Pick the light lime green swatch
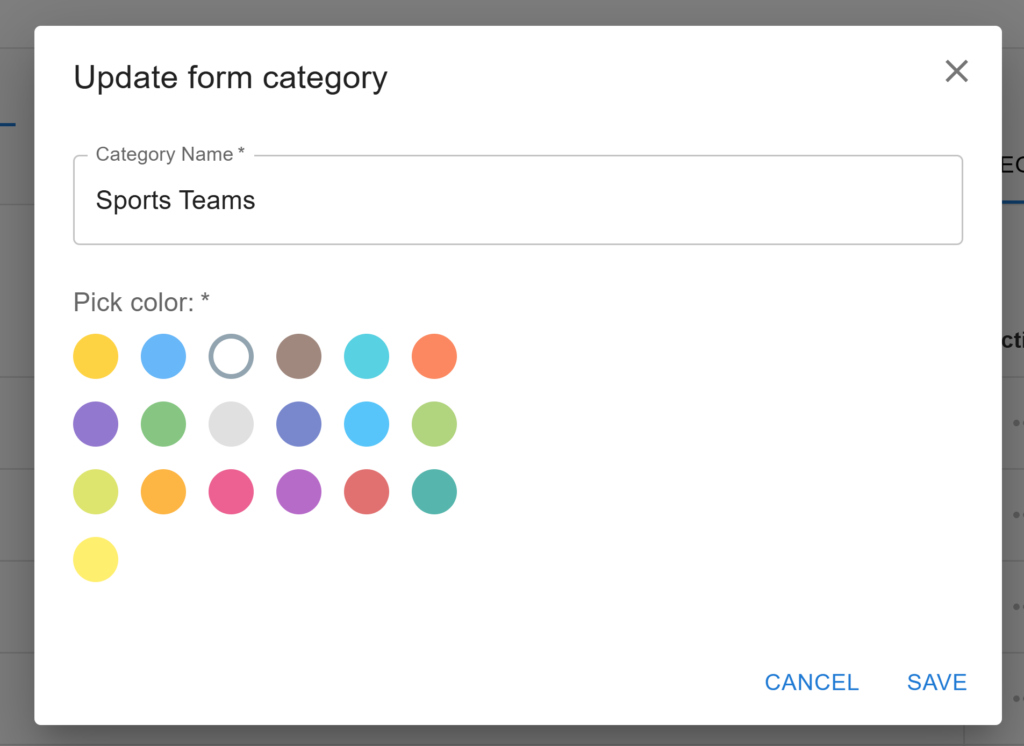 click(434, 424)
